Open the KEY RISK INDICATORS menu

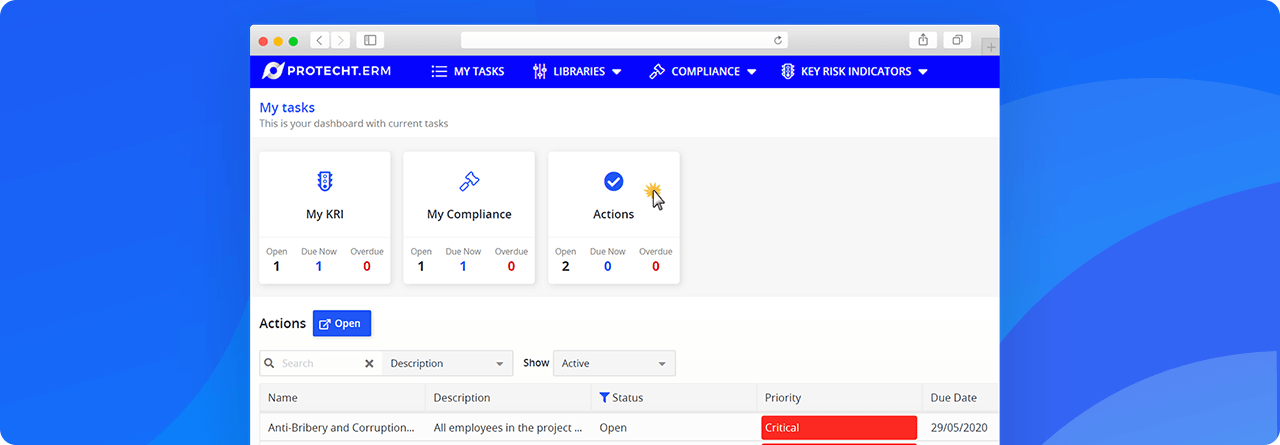pyautogui.click(x=855, y=71)
